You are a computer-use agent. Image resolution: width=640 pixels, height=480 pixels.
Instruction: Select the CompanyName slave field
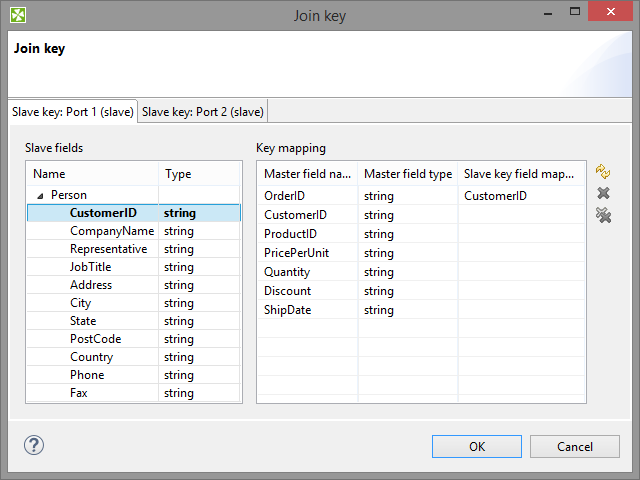pyautogui.click(x=111, y=231)
